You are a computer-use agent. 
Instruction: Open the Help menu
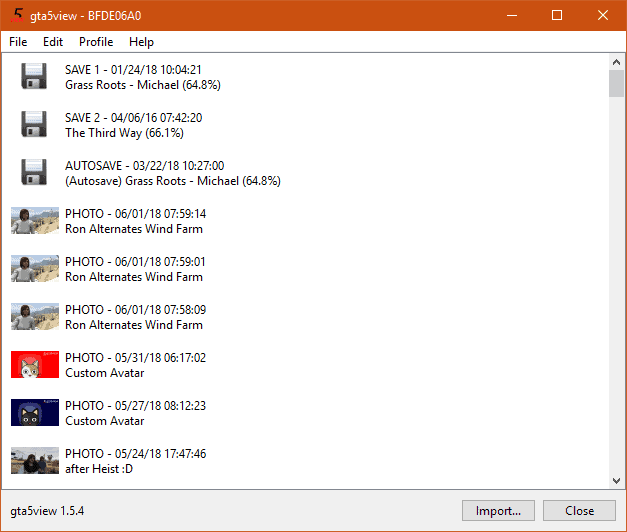tap(141, 42)
